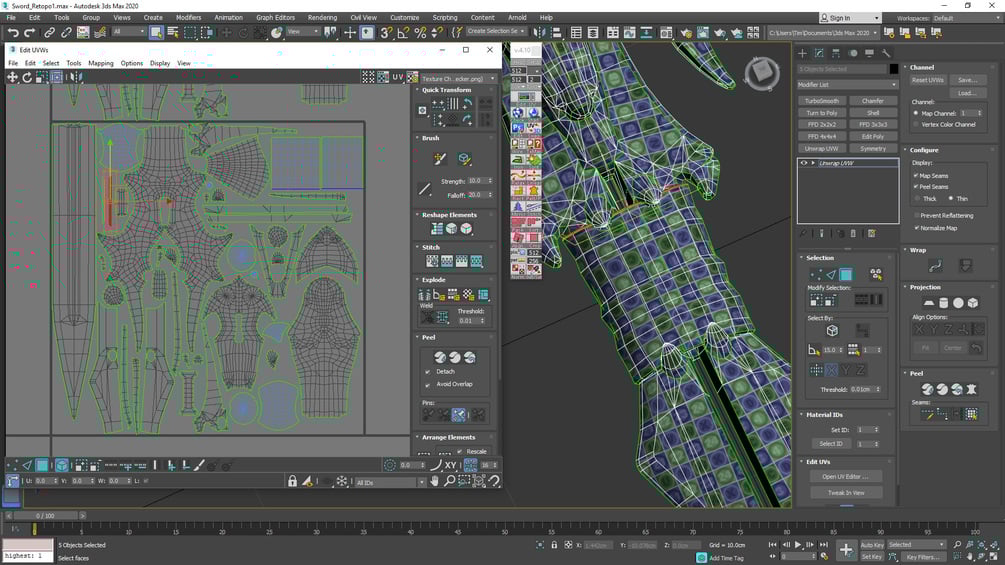This screenshot has width=1005, height=565.
Task: Select the Move tool in UV editor
Action: point(12,77)
